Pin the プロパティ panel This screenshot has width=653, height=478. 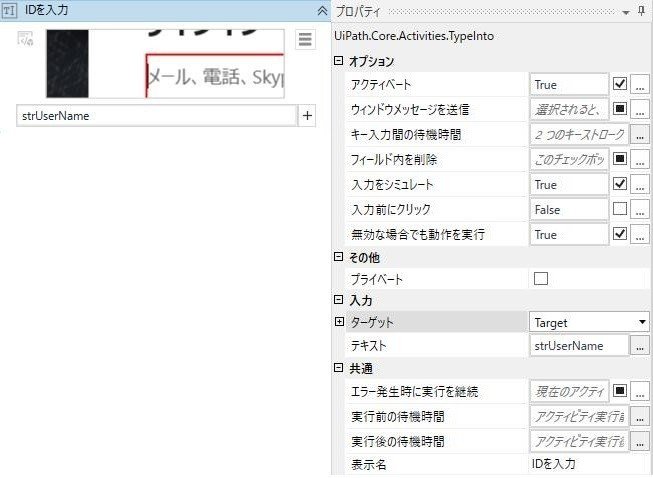click(642, 12)
